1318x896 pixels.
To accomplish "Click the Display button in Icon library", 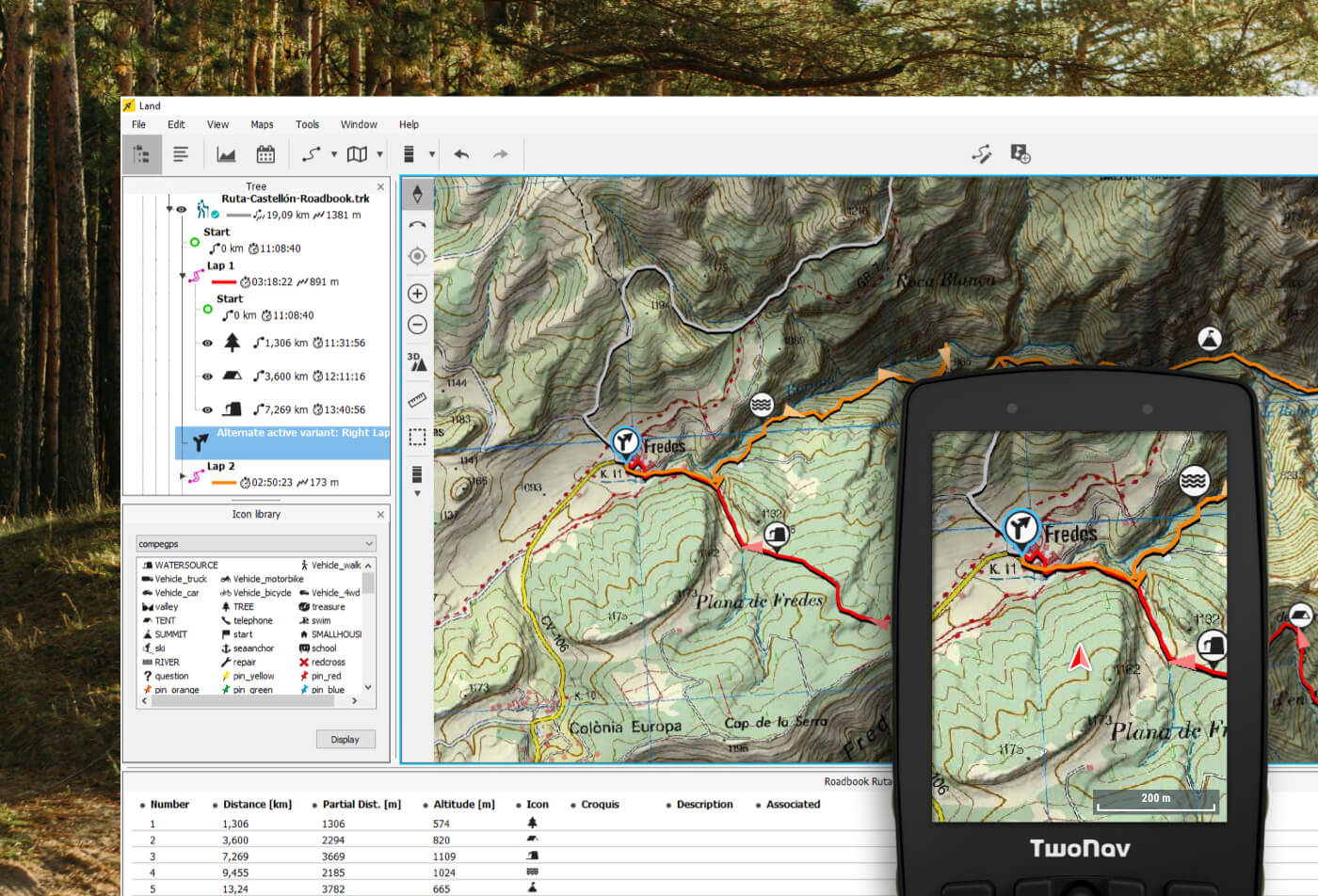I will (x=346, y=740).
